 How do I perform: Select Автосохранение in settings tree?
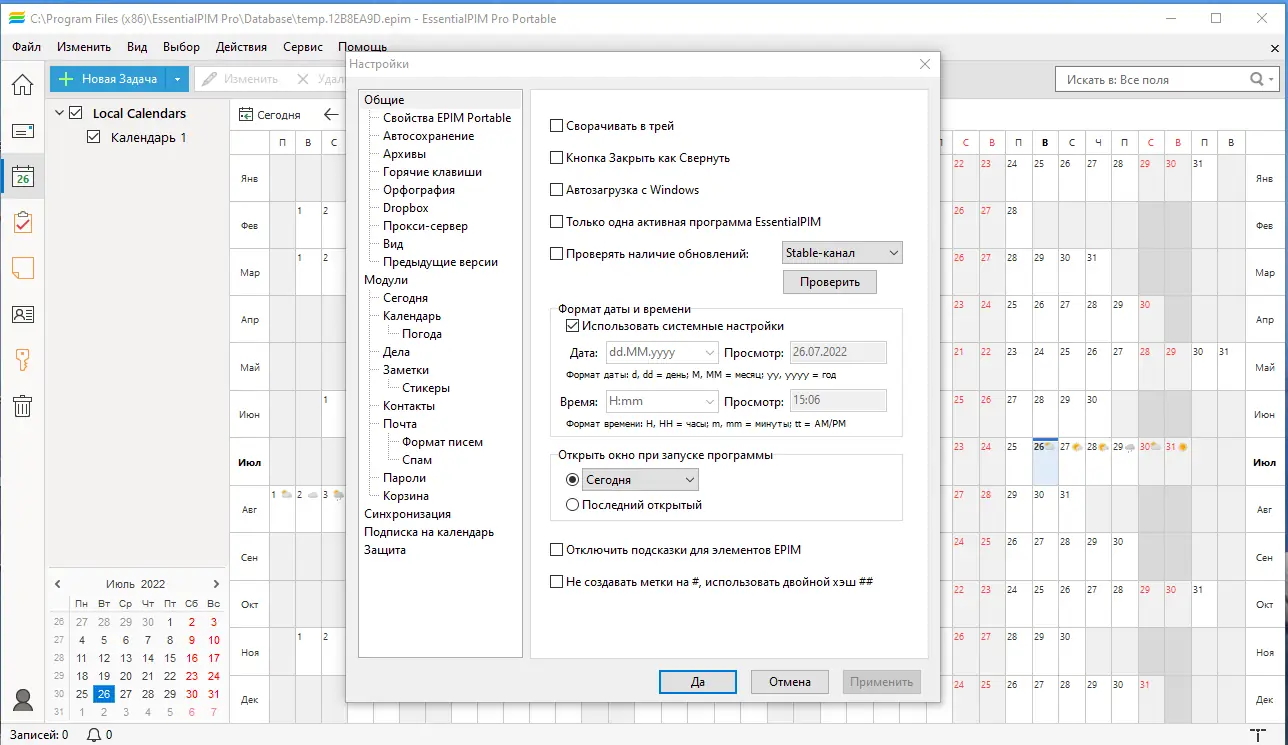coord(429,136)
